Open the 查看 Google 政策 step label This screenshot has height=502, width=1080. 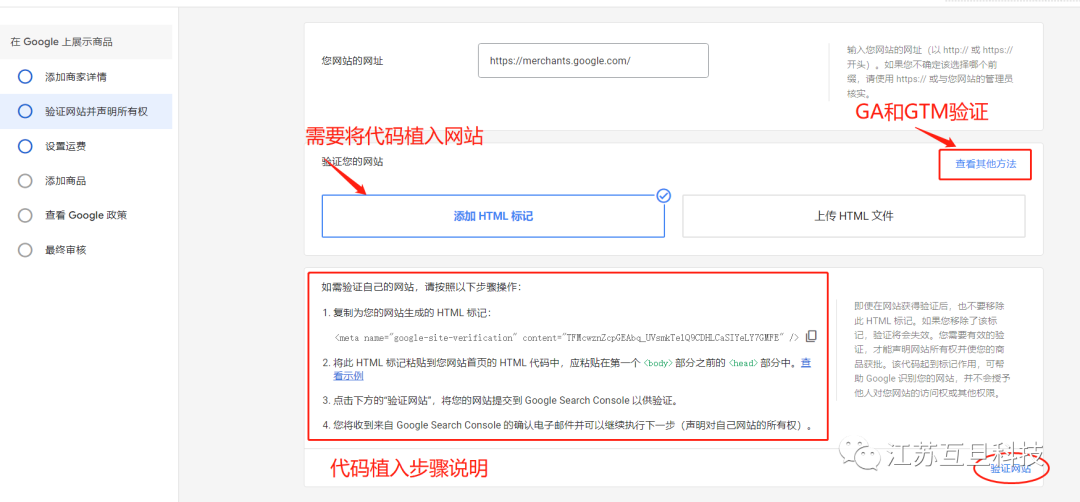86,215
